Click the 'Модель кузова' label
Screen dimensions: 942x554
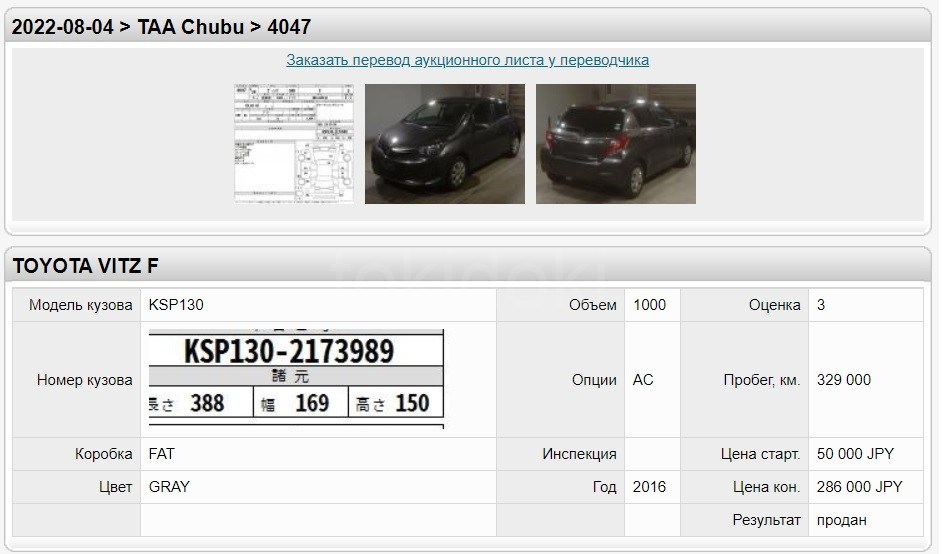pyautogui.click(x=81, y=305)
